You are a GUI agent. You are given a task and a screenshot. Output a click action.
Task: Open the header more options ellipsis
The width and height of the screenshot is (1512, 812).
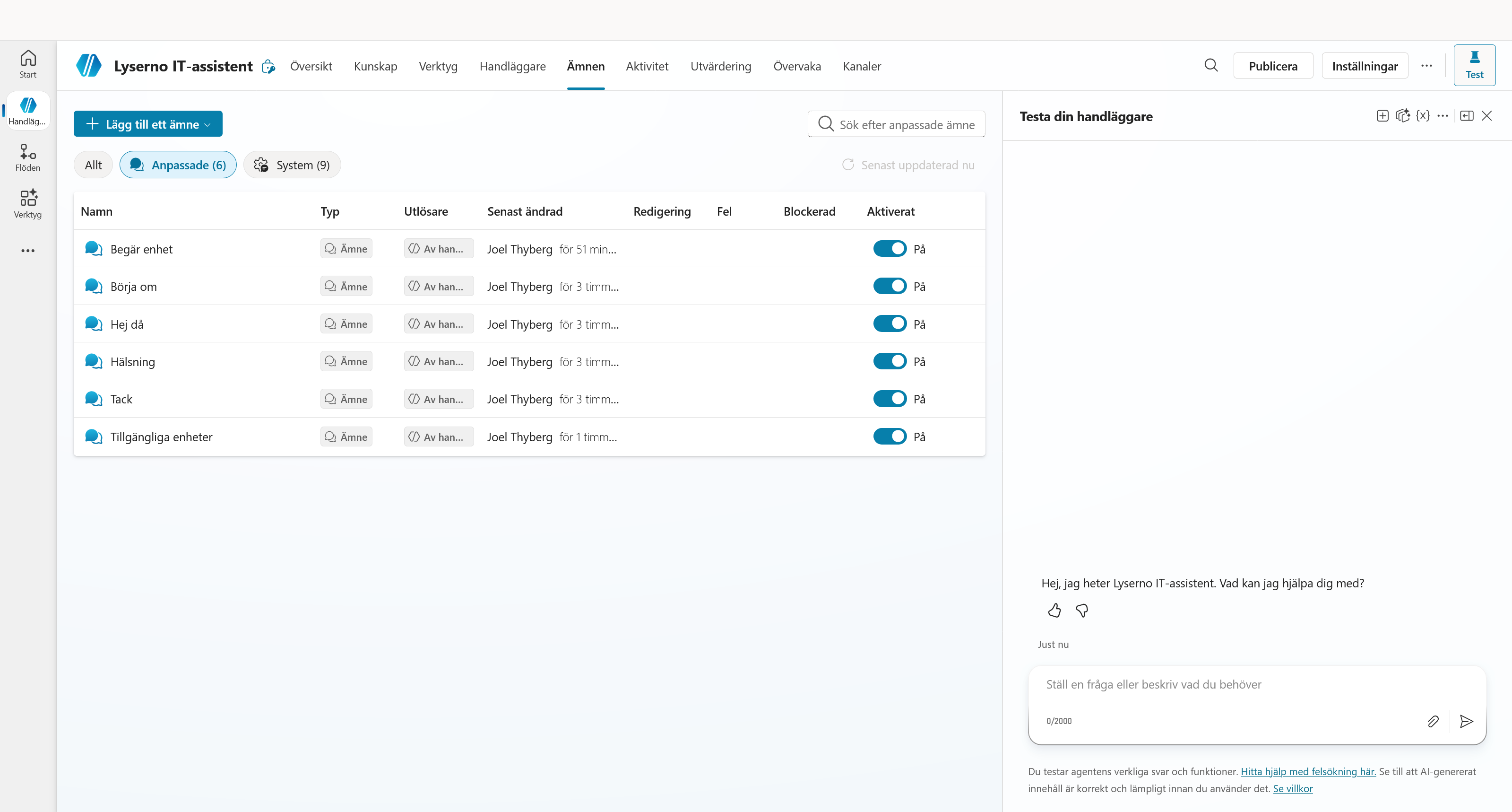click(1426, 66)
